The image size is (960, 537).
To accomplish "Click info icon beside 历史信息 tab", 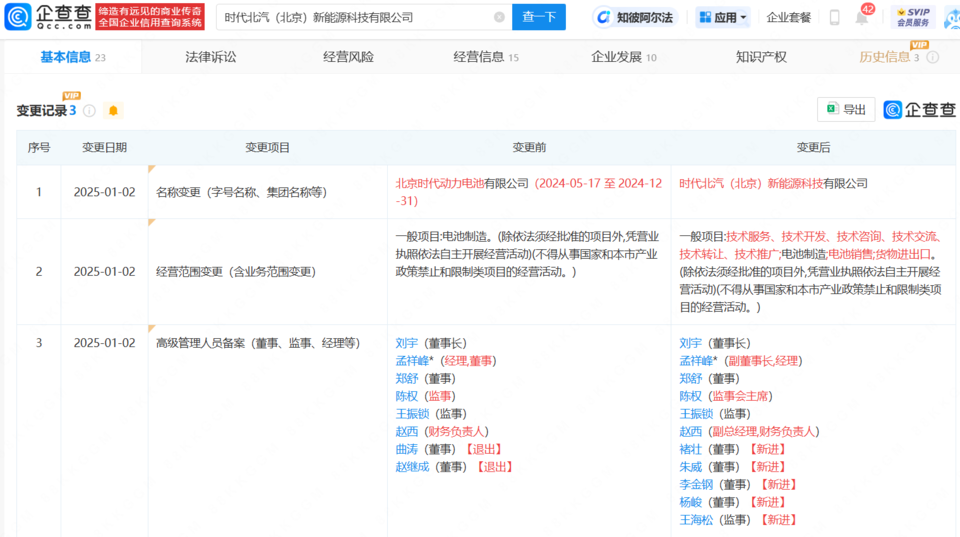I will (x=932, y=57).
